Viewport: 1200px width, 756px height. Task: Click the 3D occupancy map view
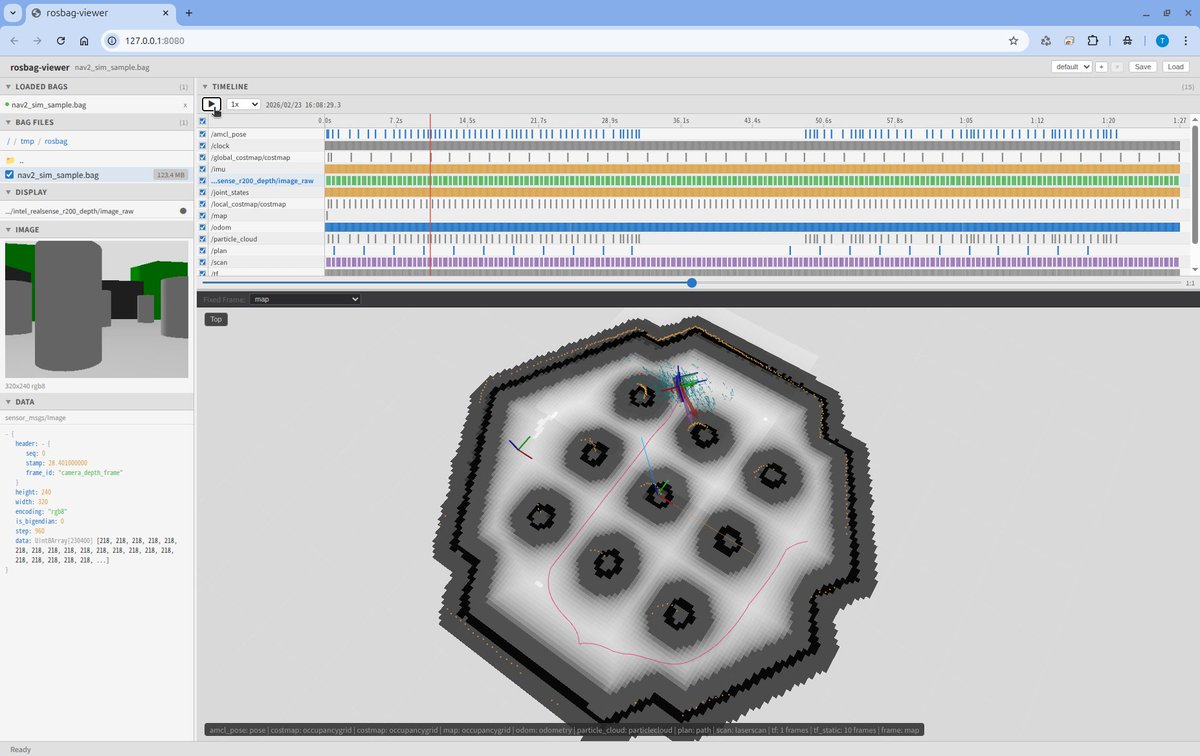[697, 524]
